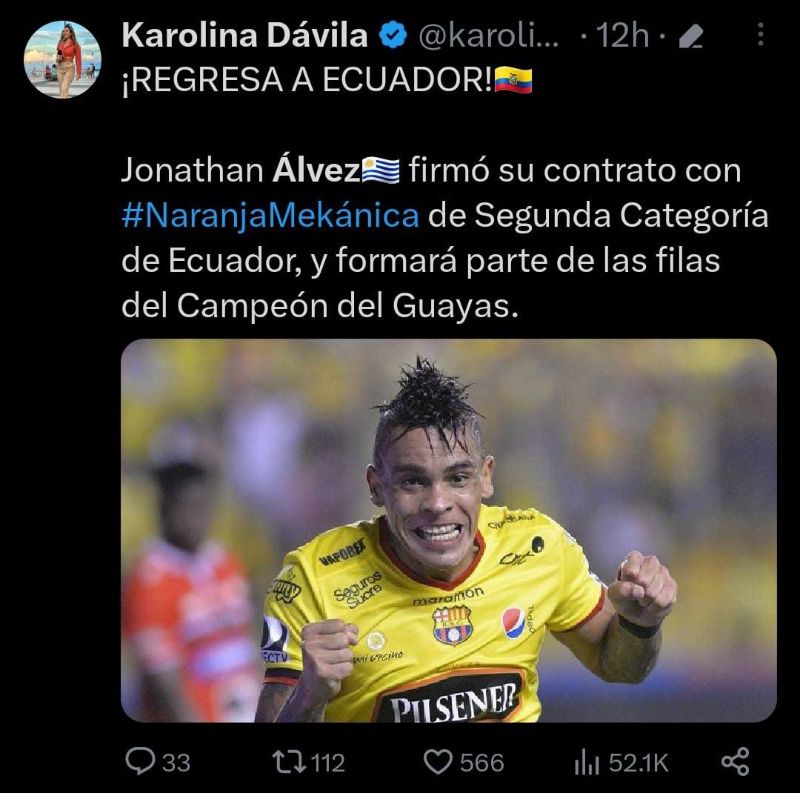Click the edited pencil icon

coord(691,37)
